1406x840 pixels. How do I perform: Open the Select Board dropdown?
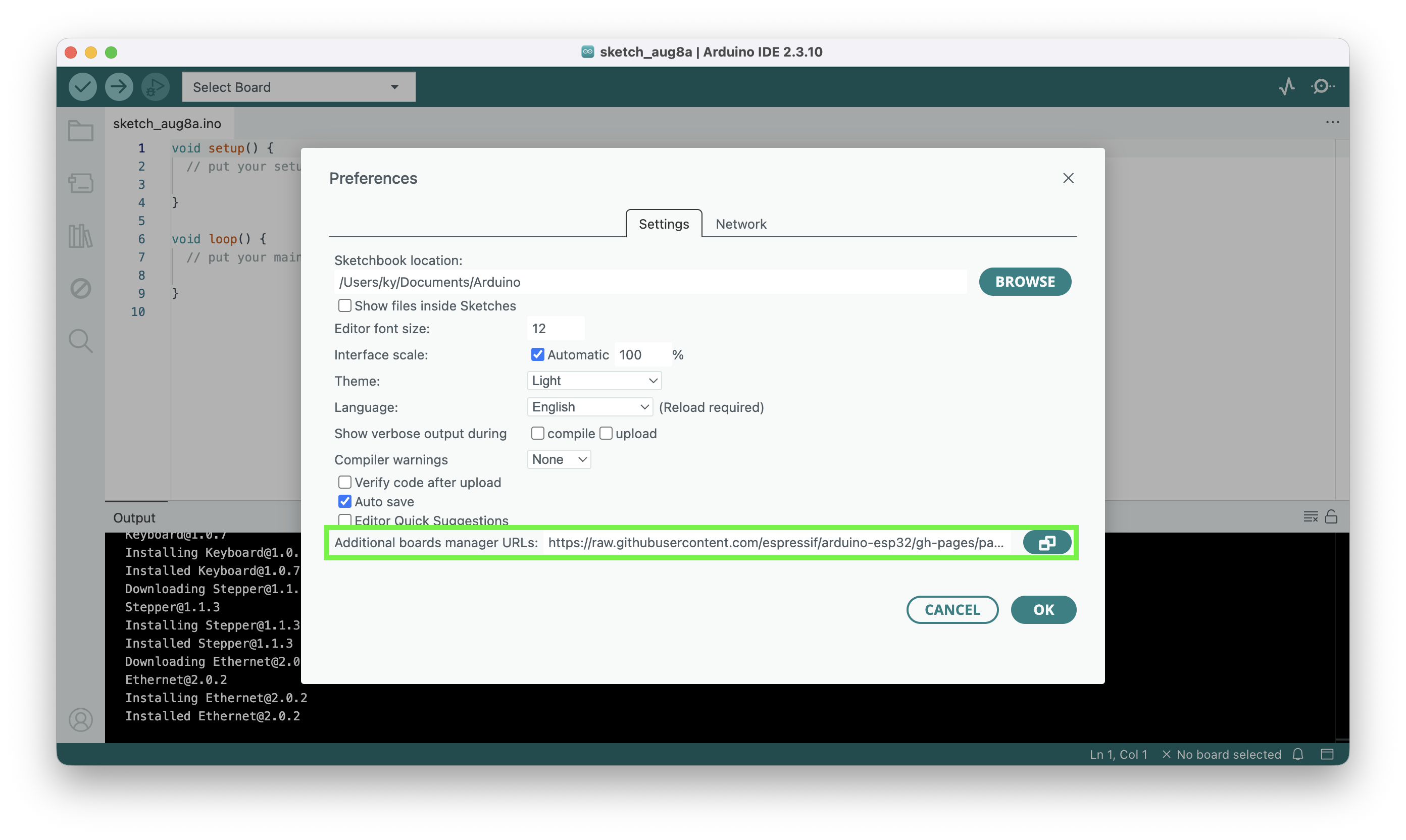pos(298,87)
